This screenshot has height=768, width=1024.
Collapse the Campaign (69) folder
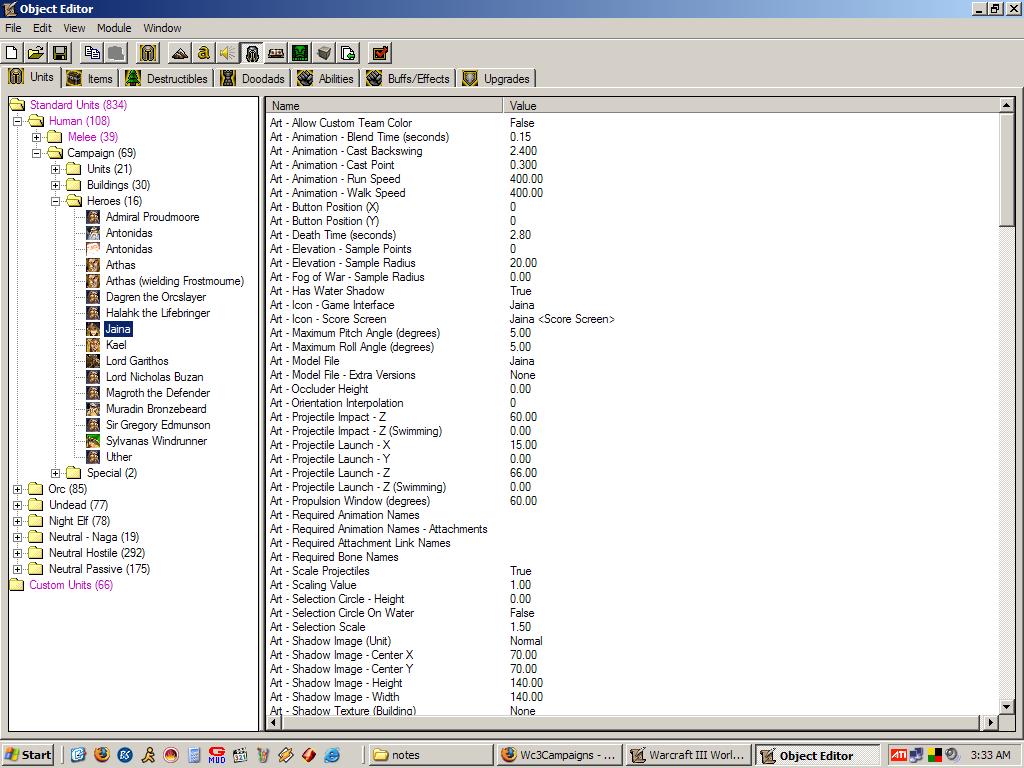[x=37, y=153]
